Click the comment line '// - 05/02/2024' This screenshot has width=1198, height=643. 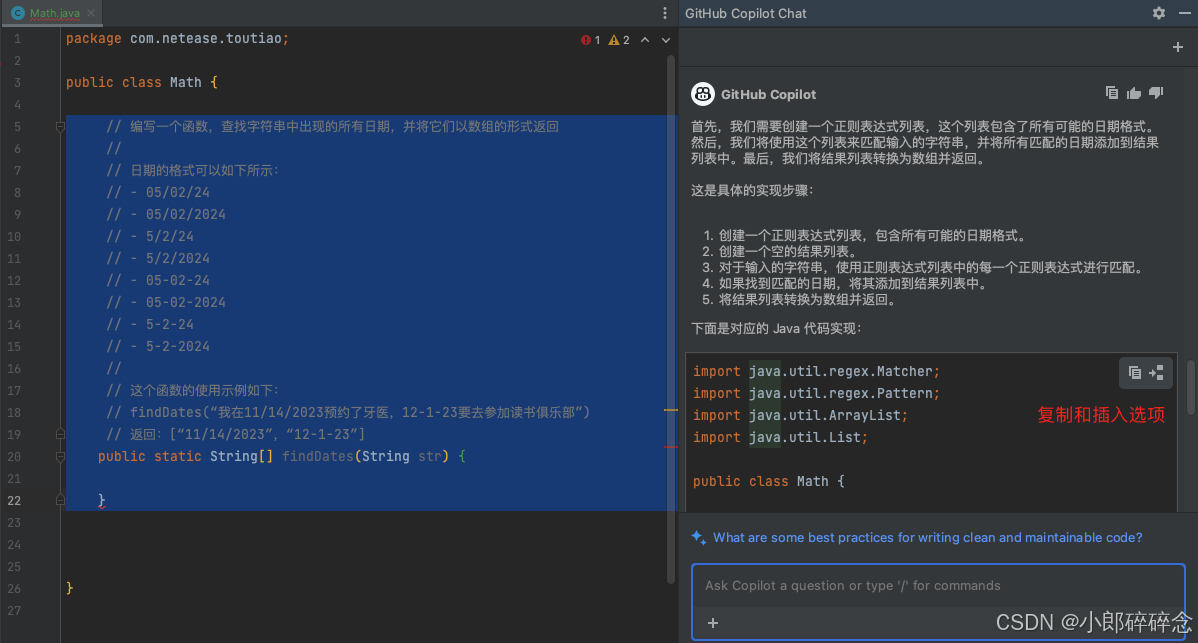point(166,215)
